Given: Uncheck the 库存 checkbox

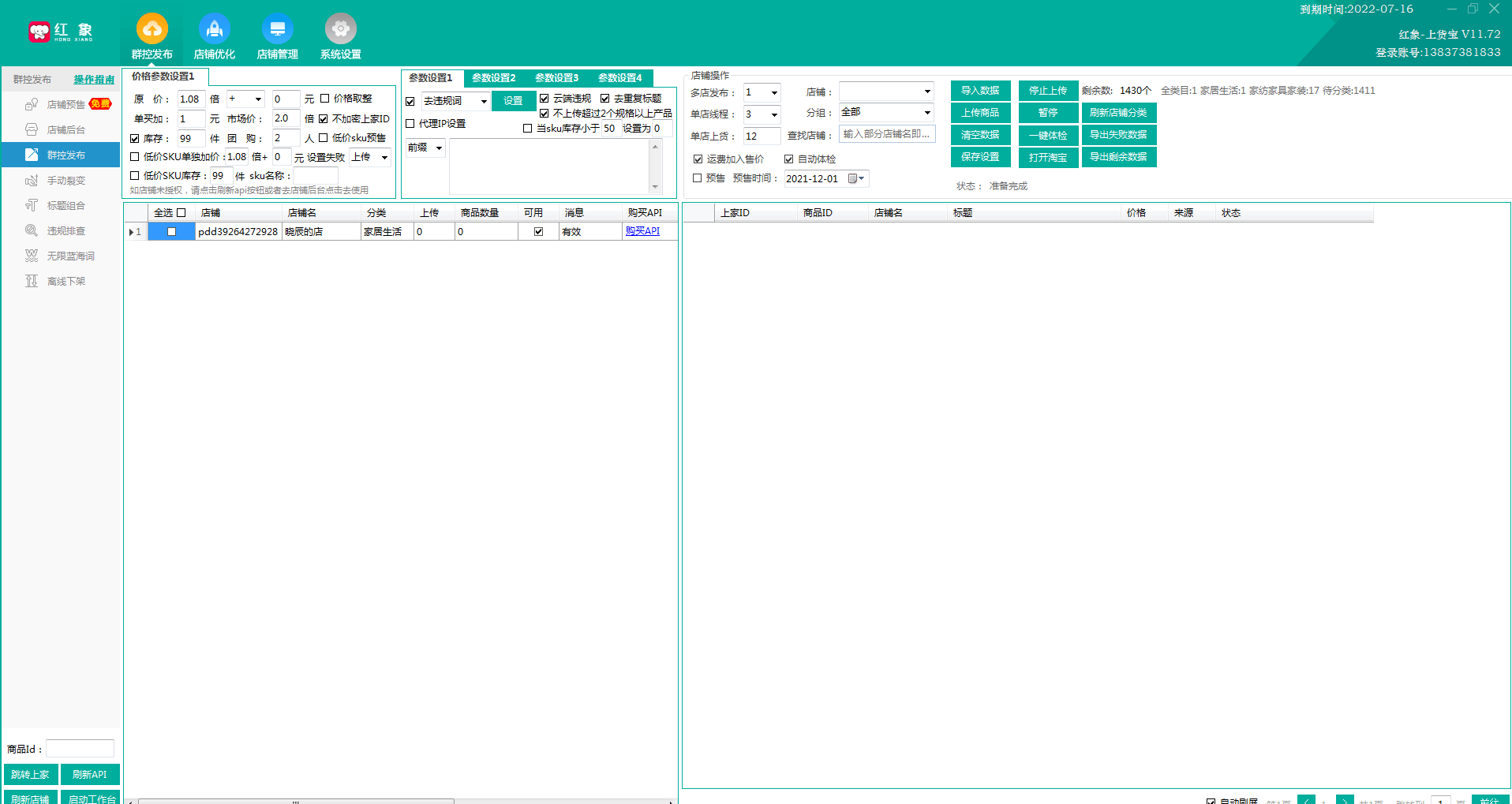Looking at the screenshot, I should pyautogui.click(x=135, y=138).
